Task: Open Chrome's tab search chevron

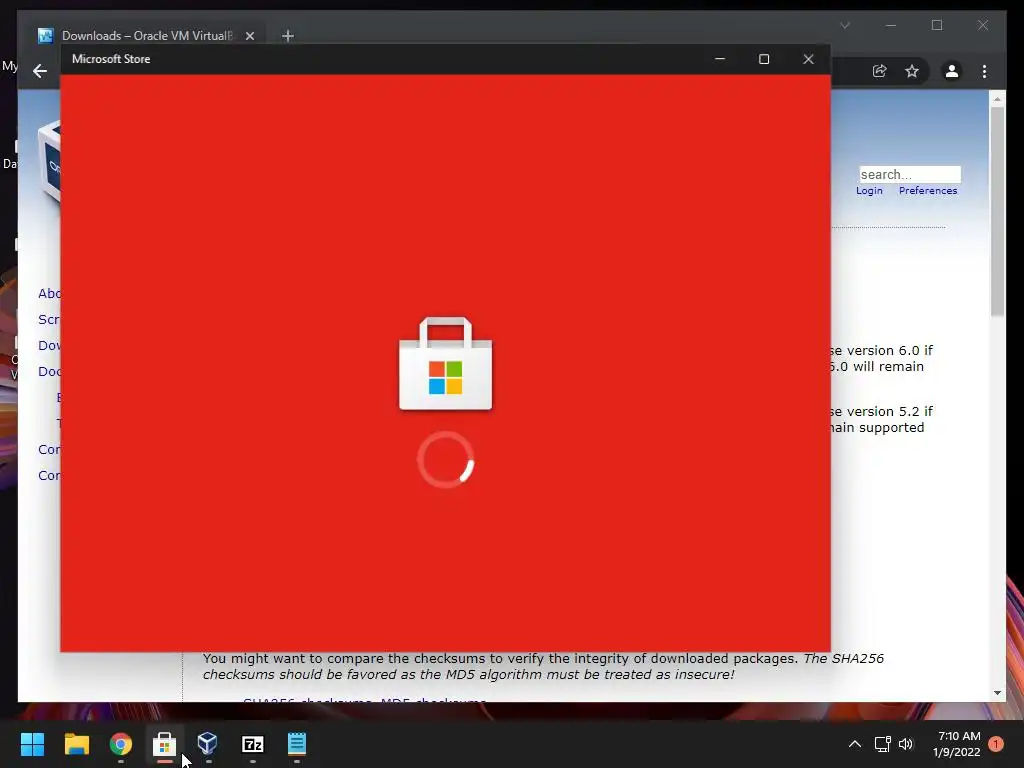Action: [845, 25]
